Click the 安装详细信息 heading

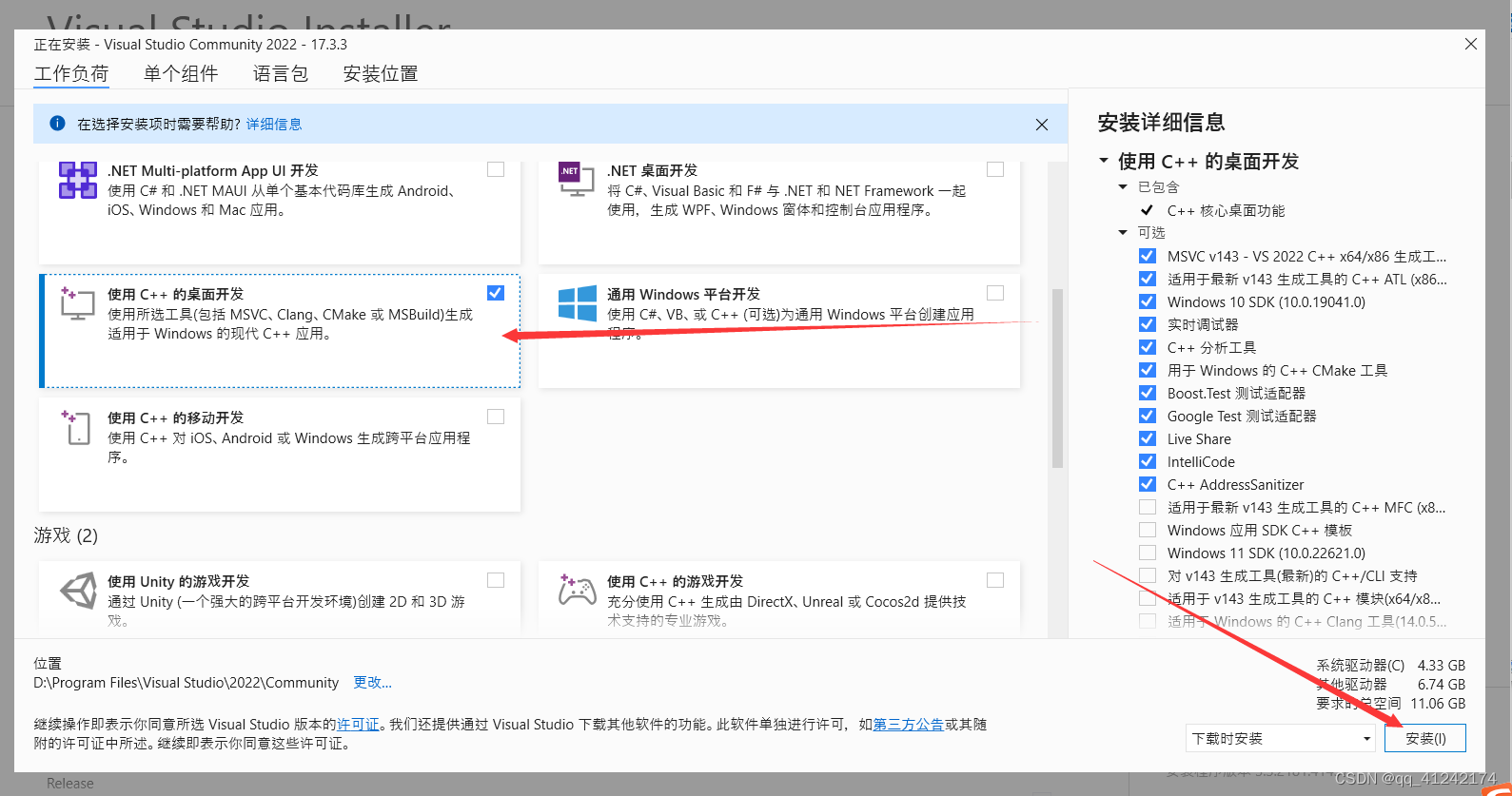tap(1161, 122)
